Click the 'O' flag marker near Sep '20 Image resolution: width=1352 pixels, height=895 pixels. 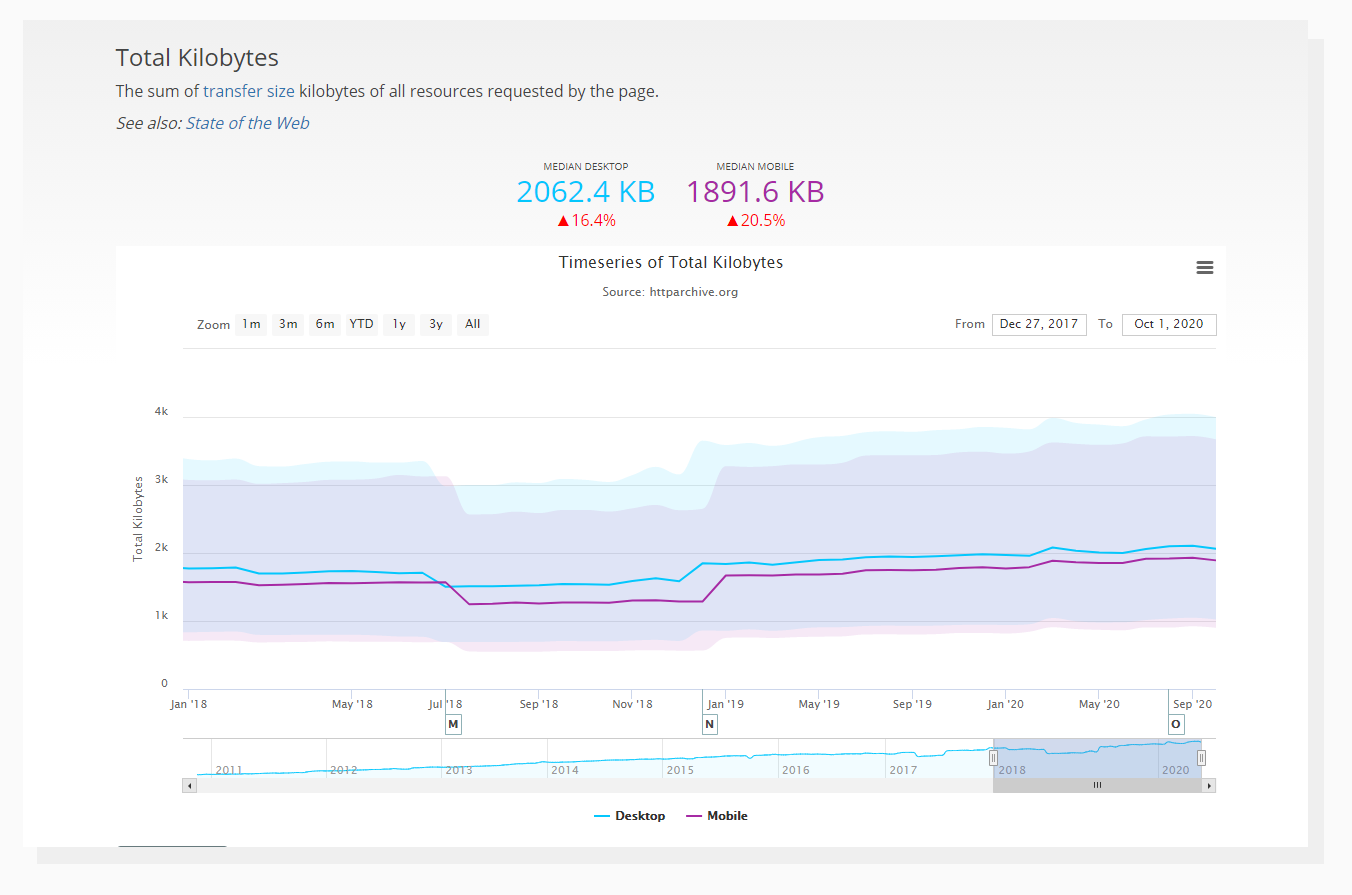click(1176, 723)
